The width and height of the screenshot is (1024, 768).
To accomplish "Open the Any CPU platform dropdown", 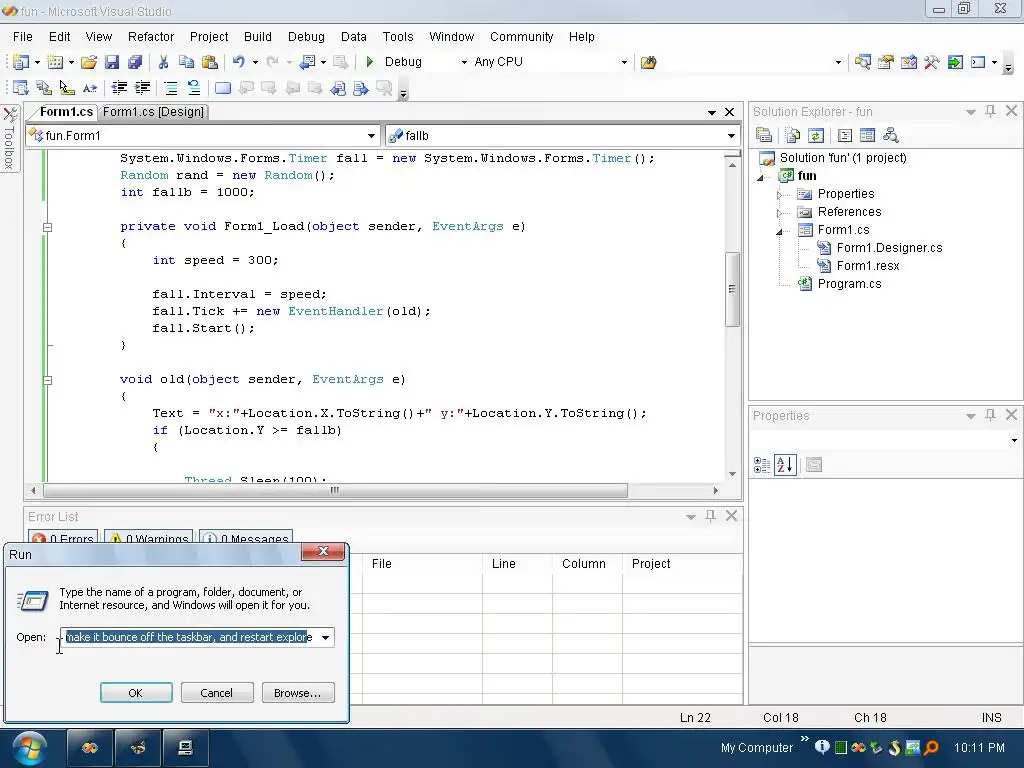I will (x=624, y=62).
